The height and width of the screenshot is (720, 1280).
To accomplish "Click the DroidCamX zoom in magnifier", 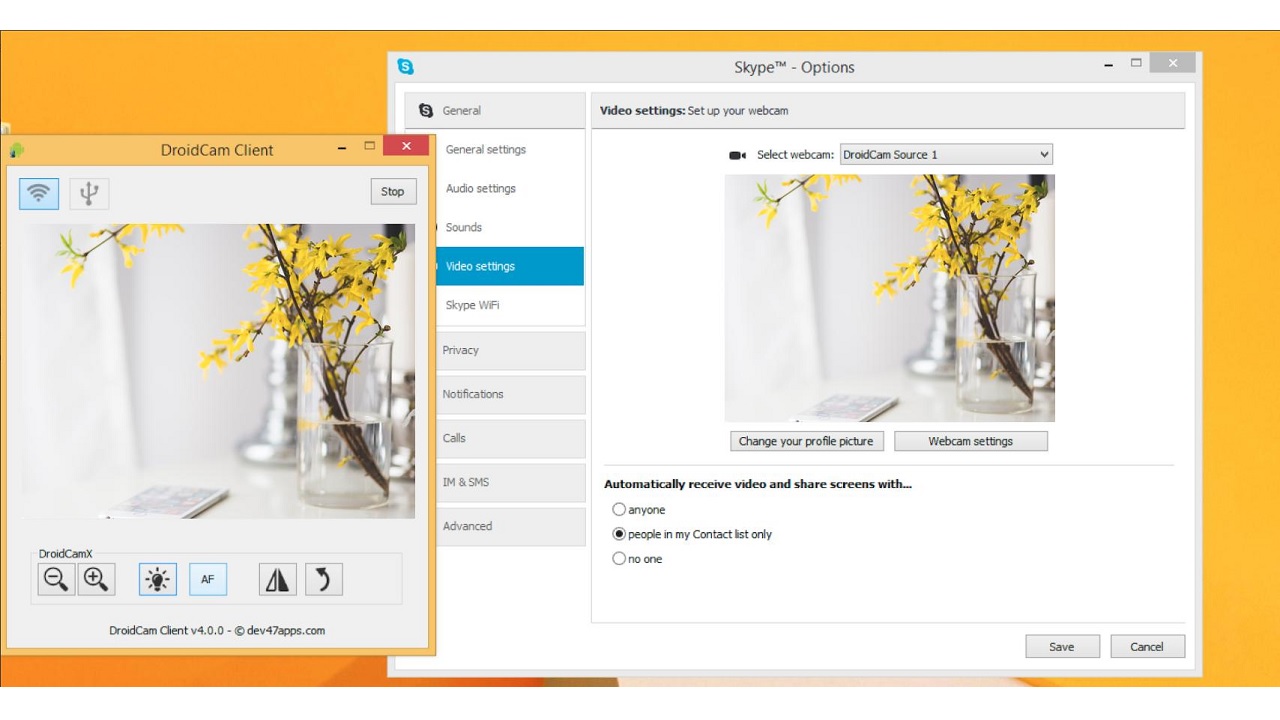I will click(x=96, y=579).
